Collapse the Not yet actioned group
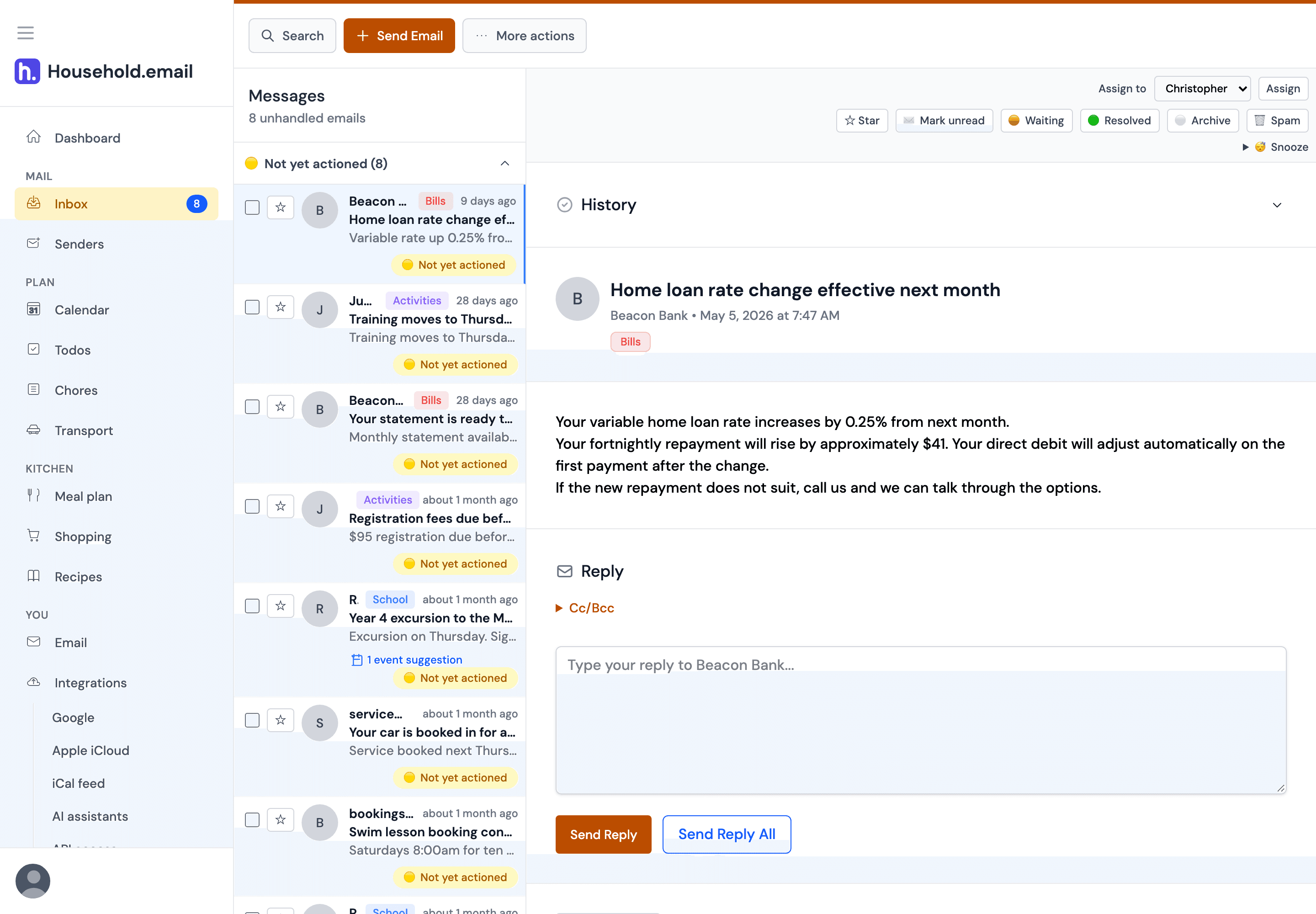The width and height of the screenshot is (1316, 914). [504, 164]
